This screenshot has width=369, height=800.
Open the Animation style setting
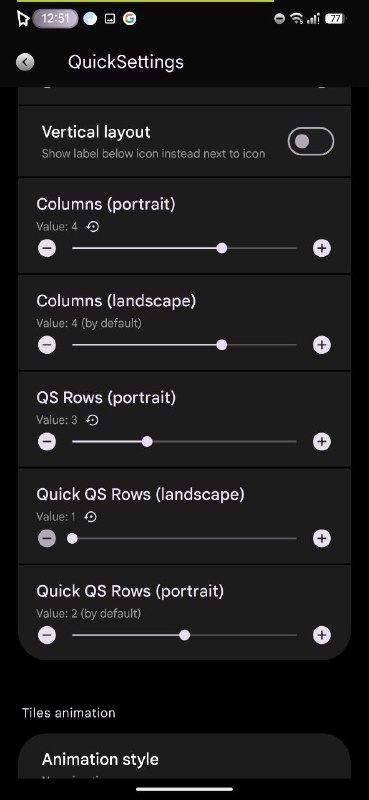point(184,757)
